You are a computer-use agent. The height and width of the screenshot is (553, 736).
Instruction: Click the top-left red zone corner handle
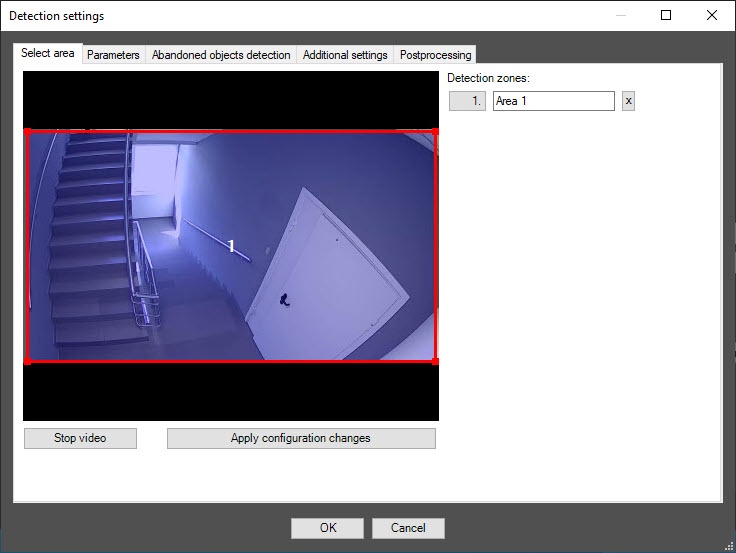[x=27, y=131]
